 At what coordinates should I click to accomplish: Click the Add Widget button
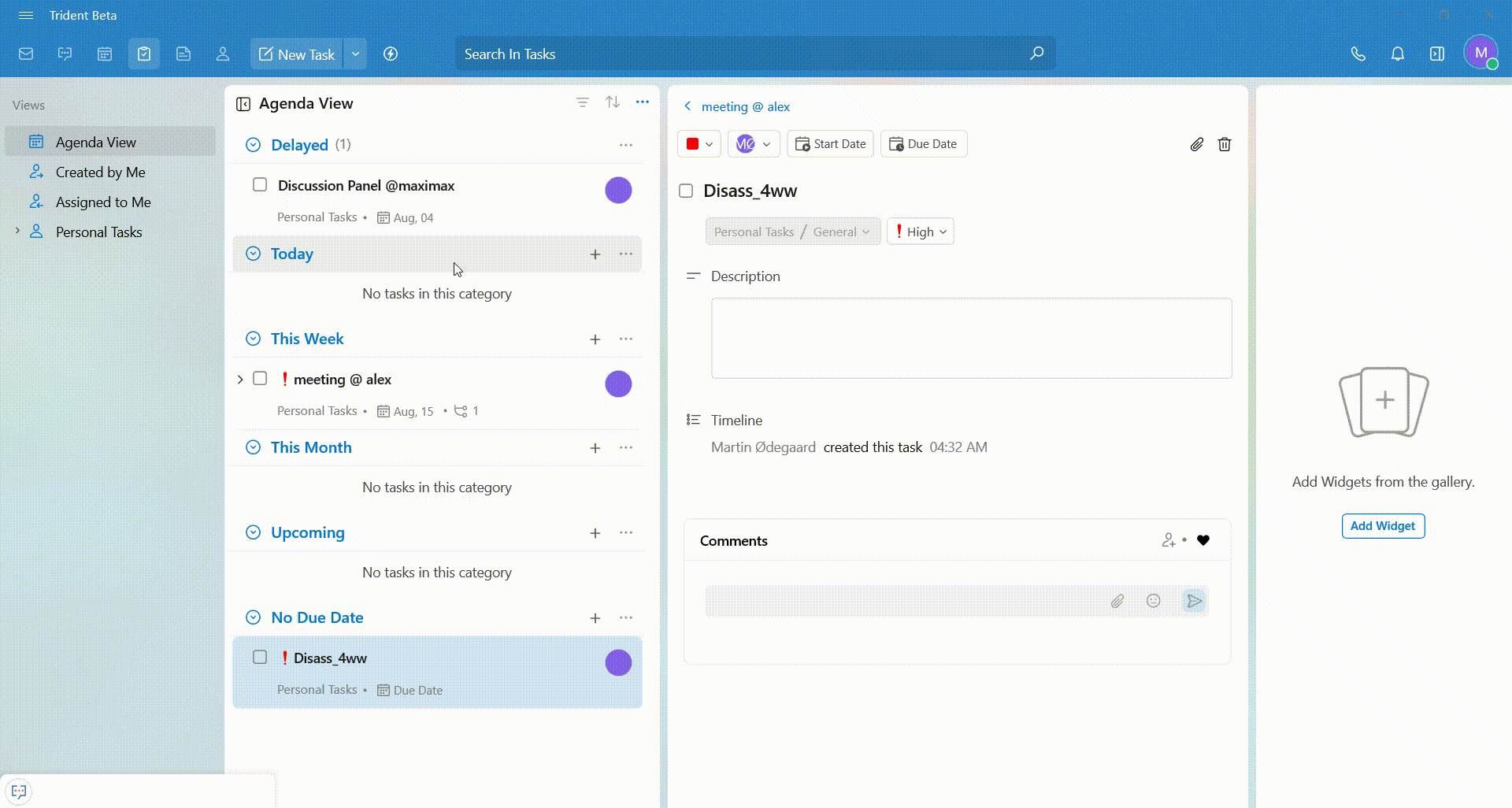click(x=1382, y=526)
